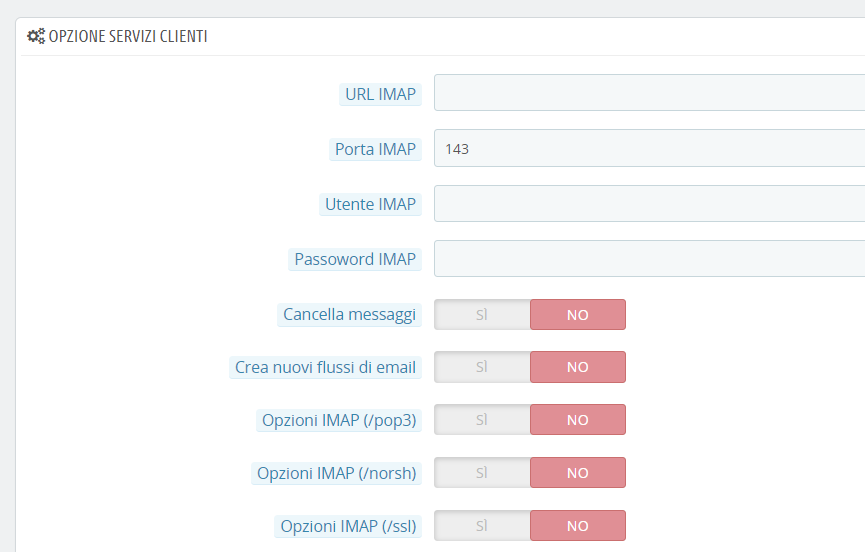Click the Utente IMAP text box

(649, 204)
